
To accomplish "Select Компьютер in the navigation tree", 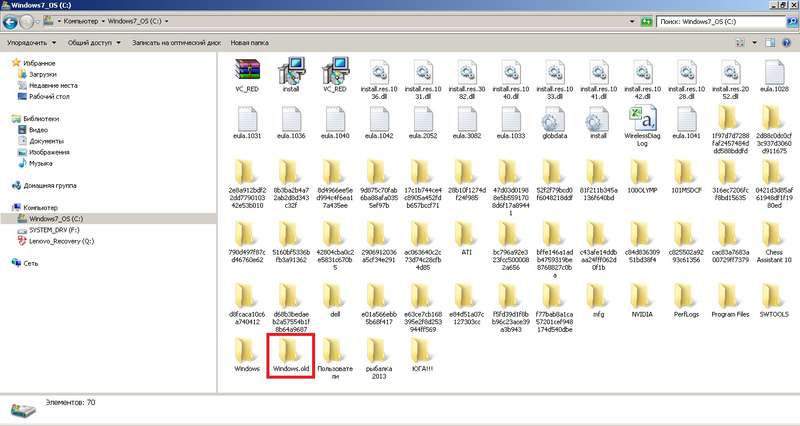I will (40, 208).
